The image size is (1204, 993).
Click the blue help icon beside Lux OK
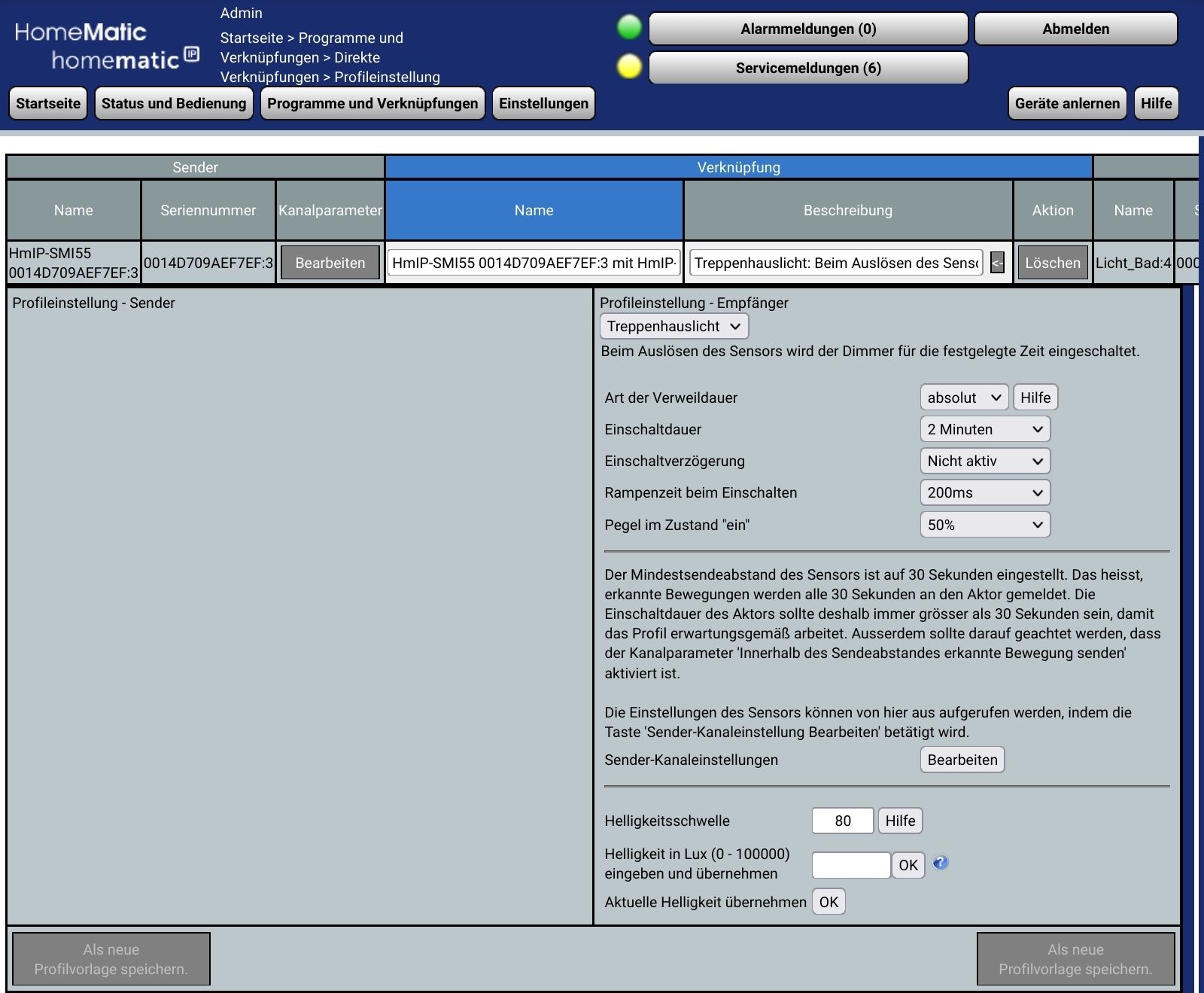[x=940, y=863]
